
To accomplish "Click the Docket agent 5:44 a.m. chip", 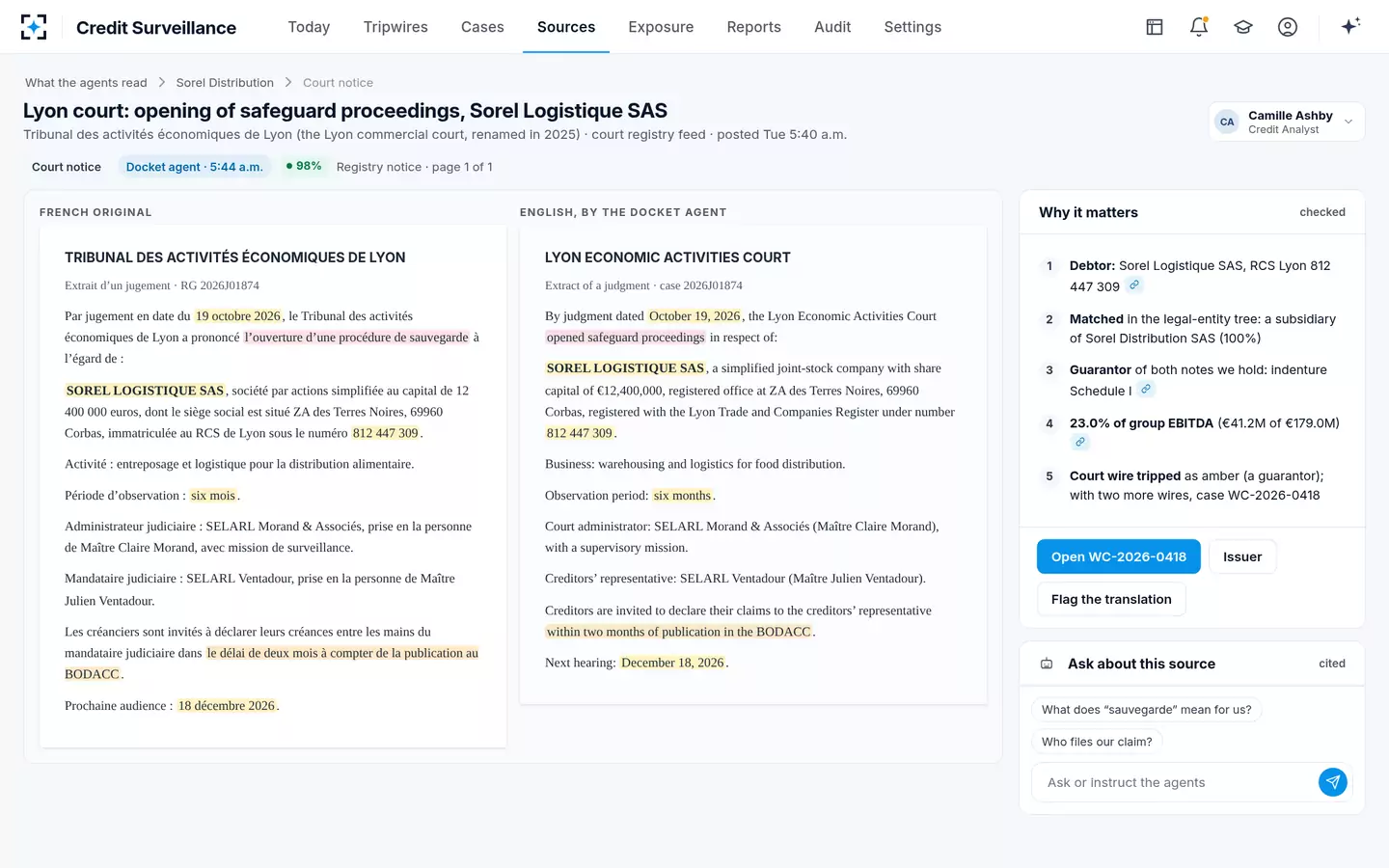I will pyautogui.click(x=194, y=167).
